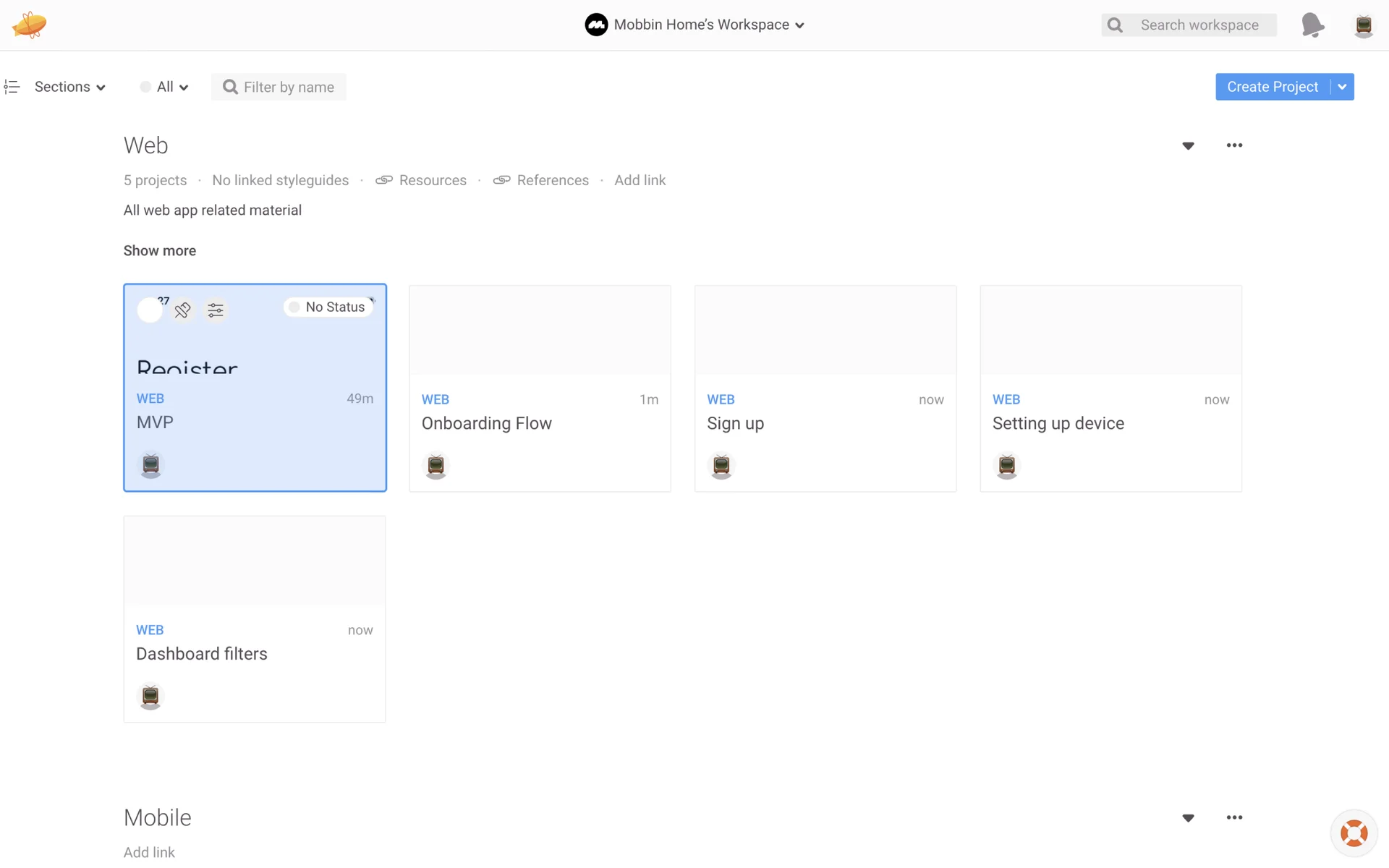1389x868 pixels.
Task: Open Create Project dropdown arrow
Action: tap(1342, 87)
